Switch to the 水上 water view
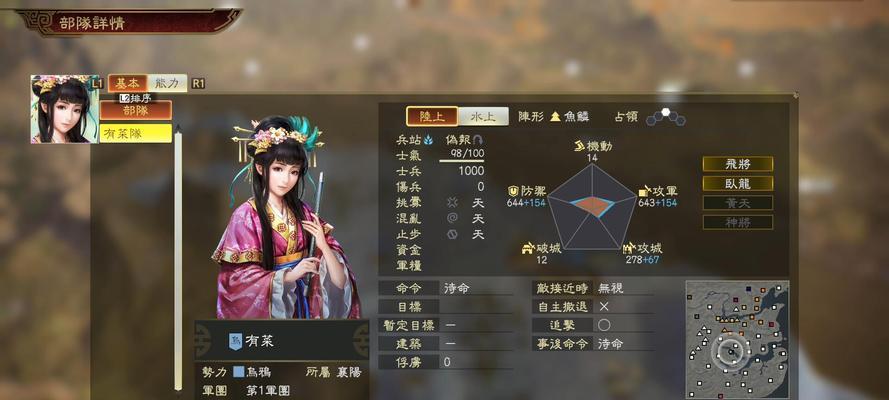This screenshot has width=889, height=400. click(x=483, y=117)
